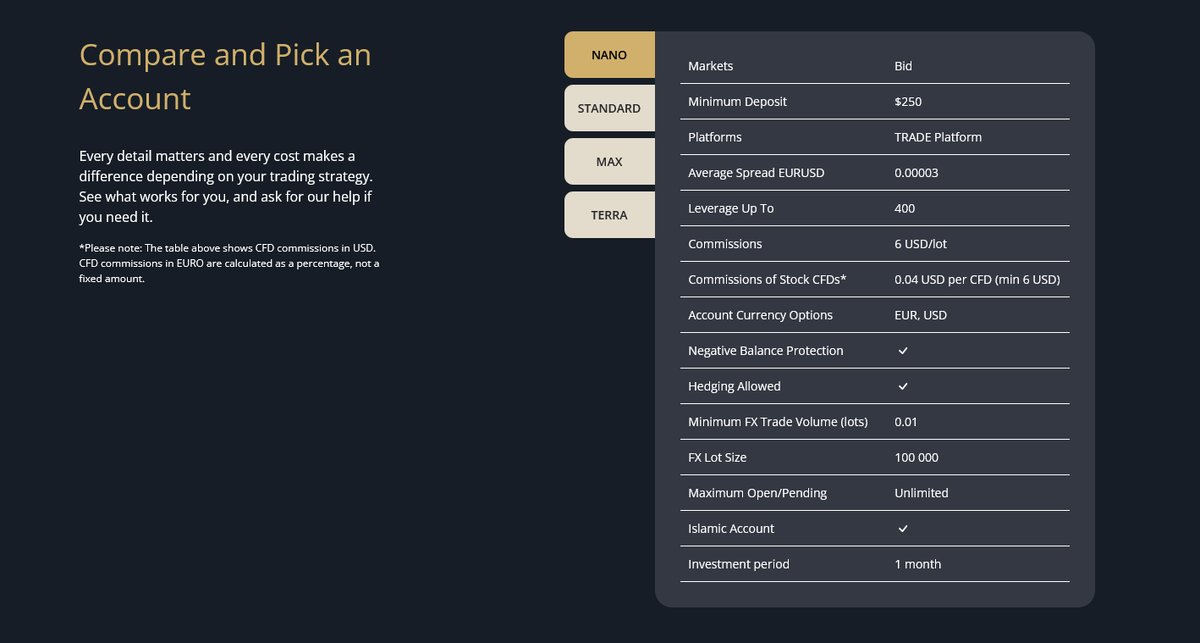Screen dimensions: 1200x643
Task: Click the Leverage Up To label
Action: click(x=731, y=209)
